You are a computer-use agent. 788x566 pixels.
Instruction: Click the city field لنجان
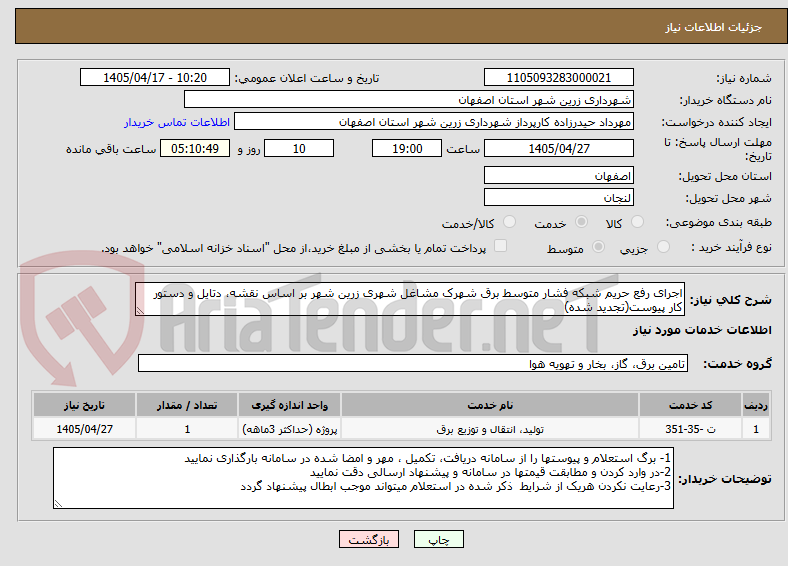pos(558,198)
